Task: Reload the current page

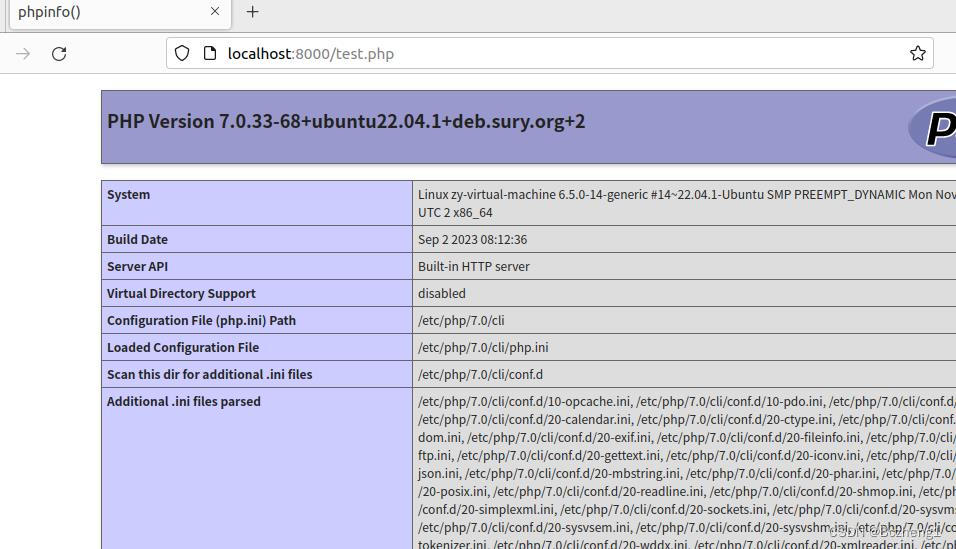Action: click(x=59, y=54)
